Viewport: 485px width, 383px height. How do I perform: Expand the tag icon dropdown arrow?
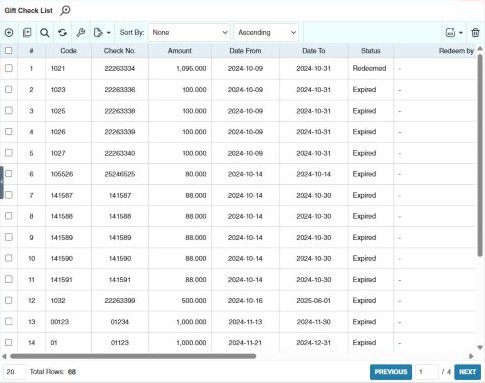[109, 33]
